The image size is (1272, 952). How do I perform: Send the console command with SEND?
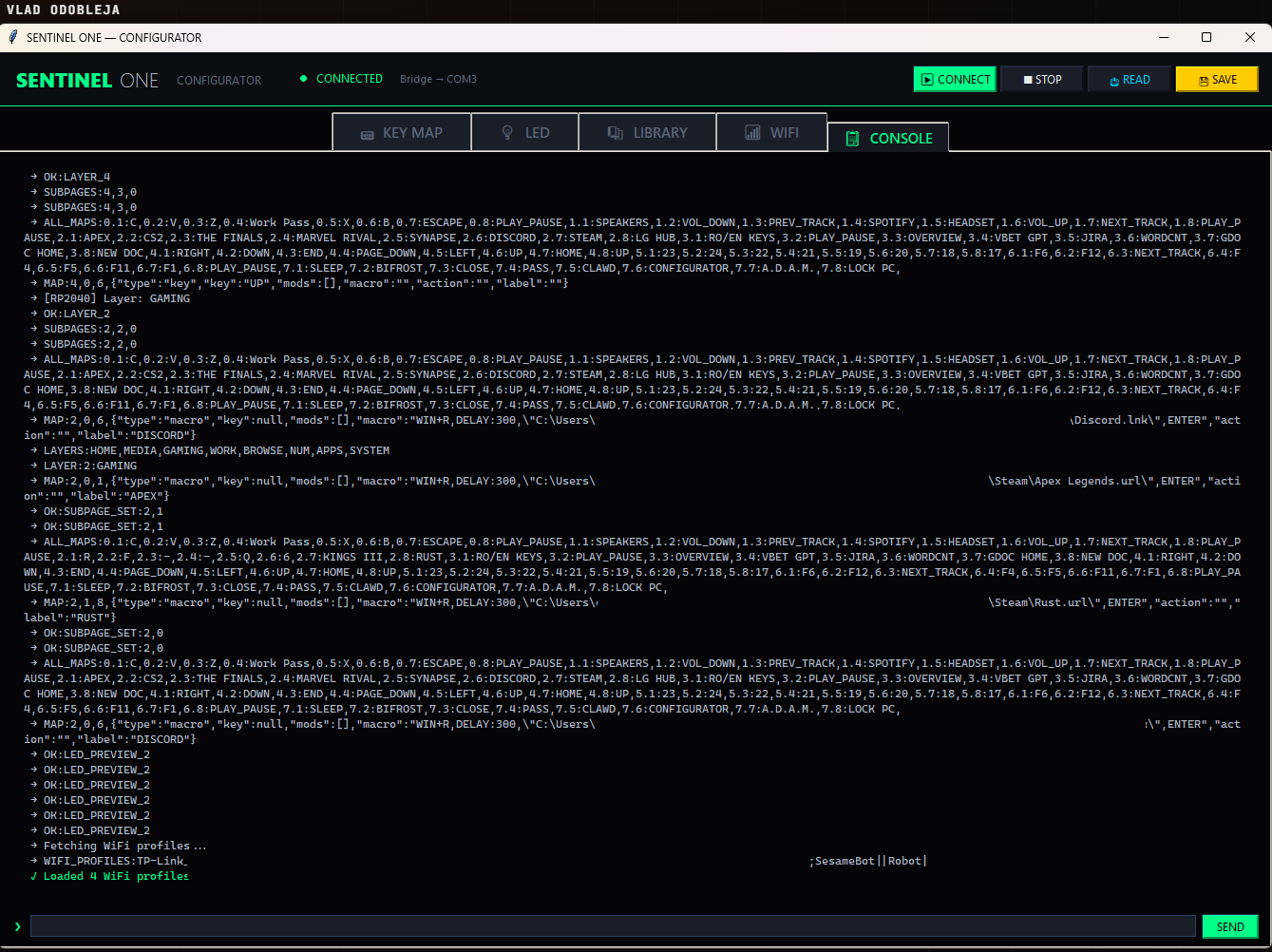[1230, 926]
